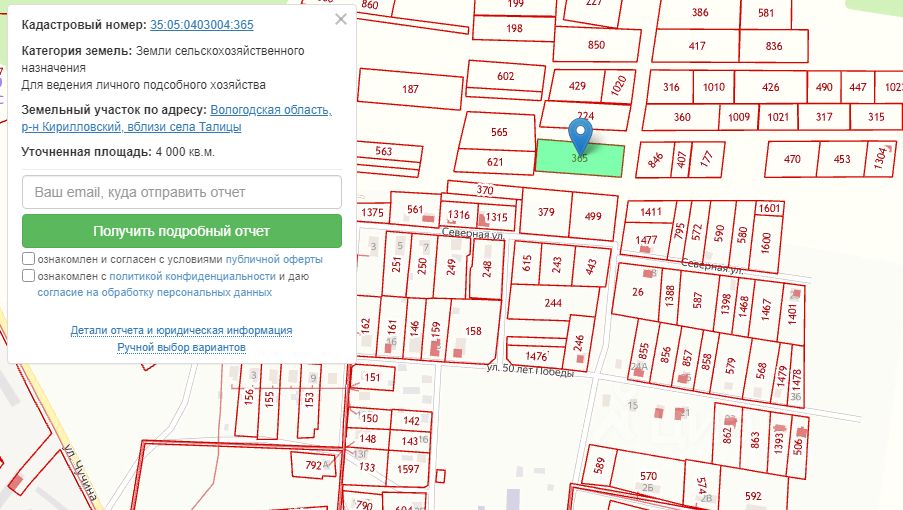Click the ул. 50 лет Победы label

pyautogui.click(x=530, y=370)
